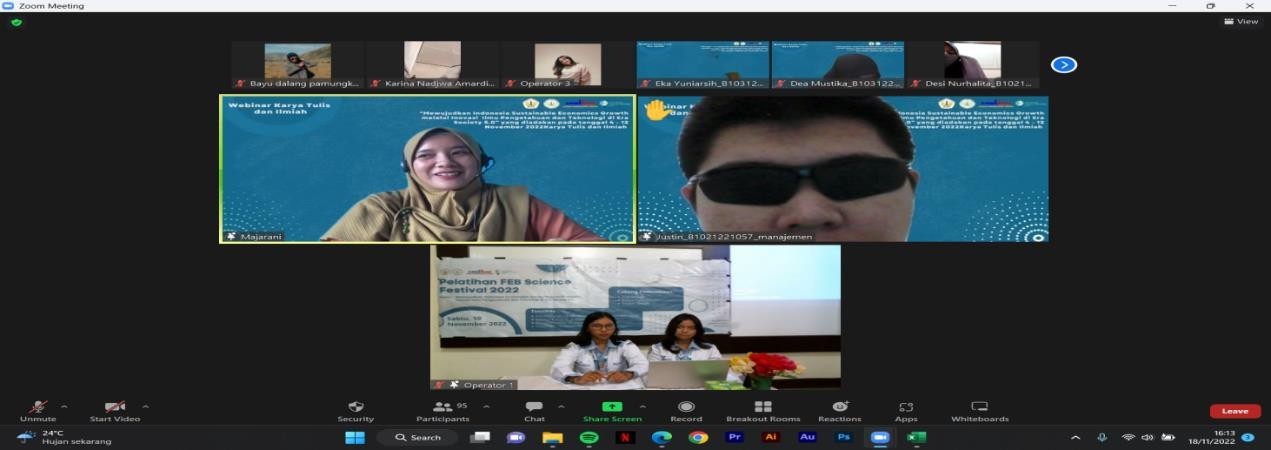Show next page of participant thumbnails

[1064, 64]
